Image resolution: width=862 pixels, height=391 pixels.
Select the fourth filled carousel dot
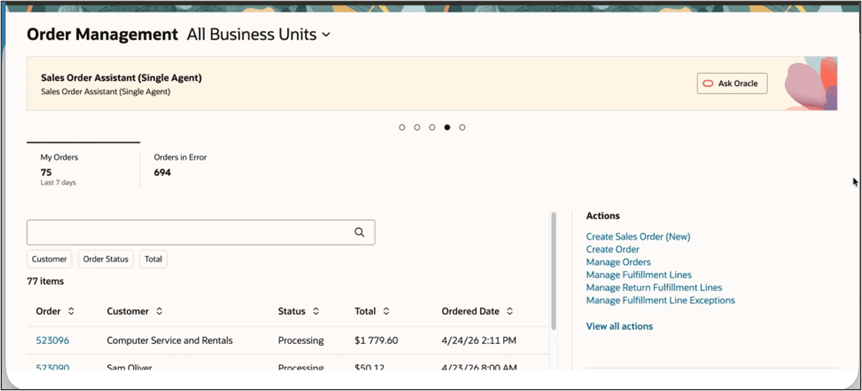coord(447,127)
